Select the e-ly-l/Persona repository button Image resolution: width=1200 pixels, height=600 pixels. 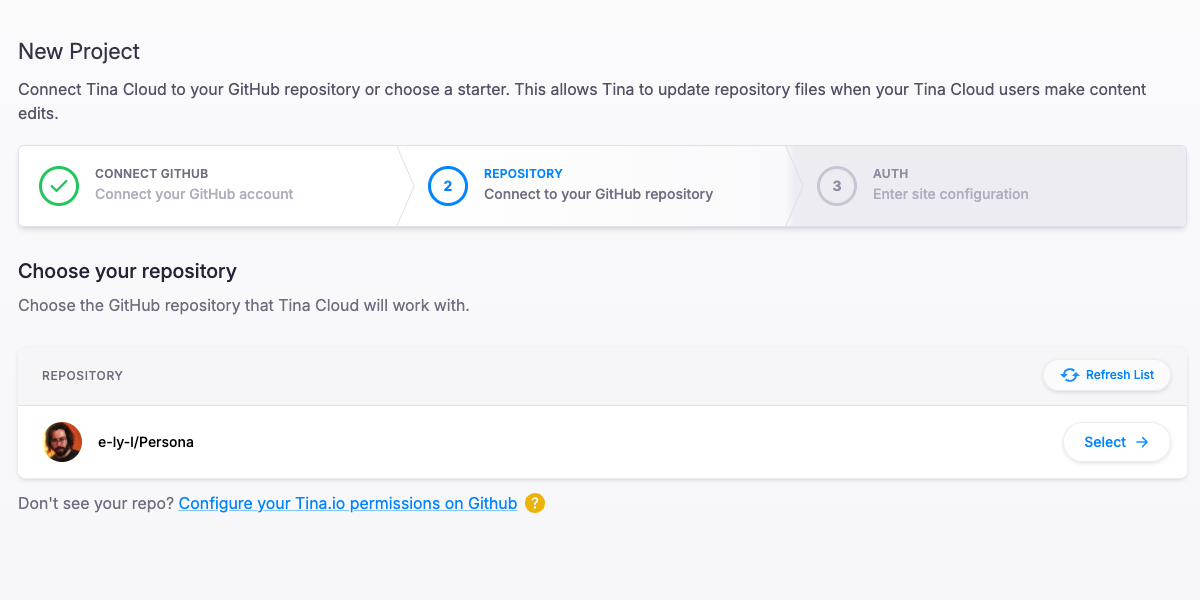pos(1115,442)
